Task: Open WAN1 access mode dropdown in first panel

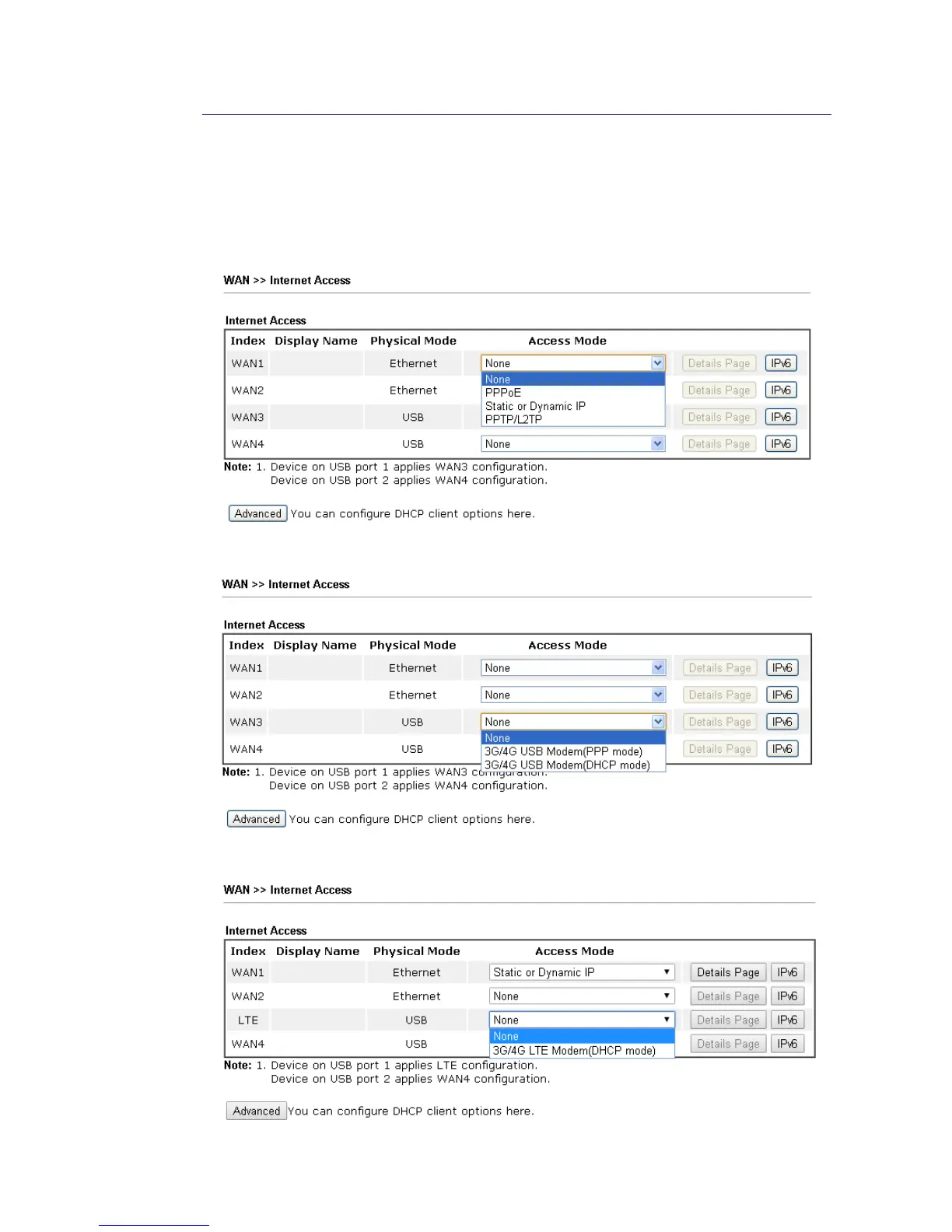Action: (573, 363)
